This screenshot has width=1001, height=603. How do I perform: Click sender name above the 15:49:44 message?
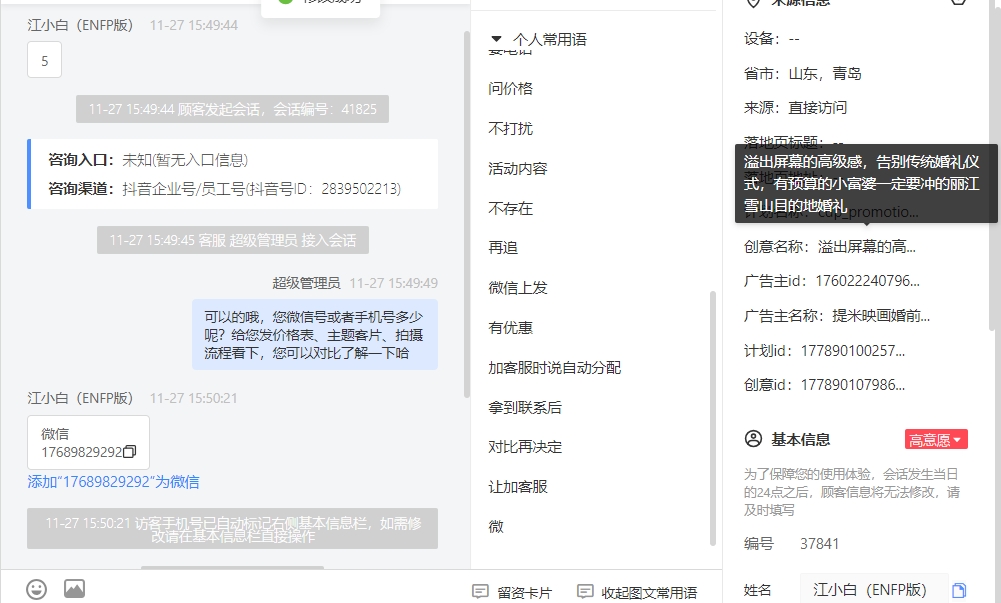[80, 26]
